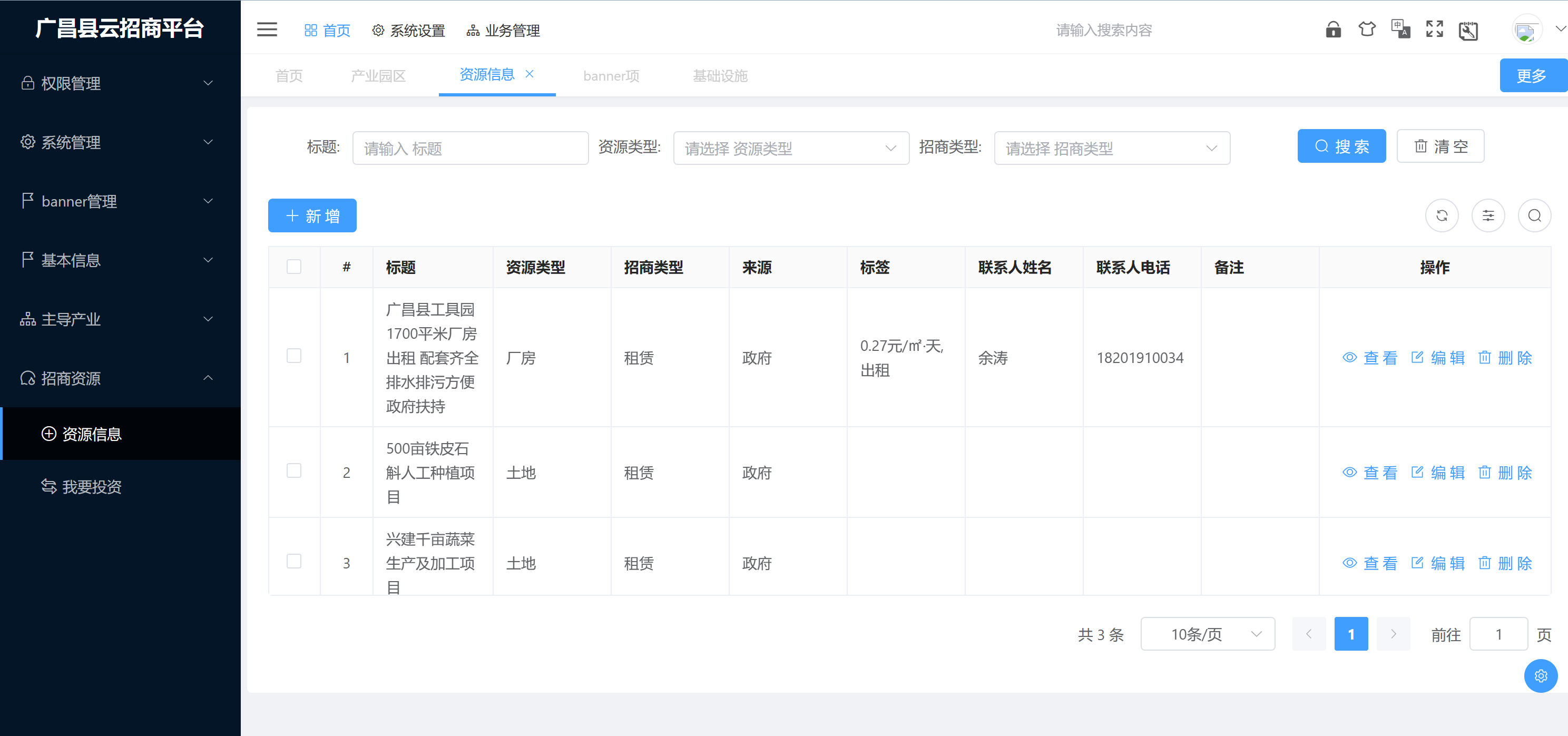
Task: Check the row 1 广昌县工具园 checkbox
Action: [294, 356]
